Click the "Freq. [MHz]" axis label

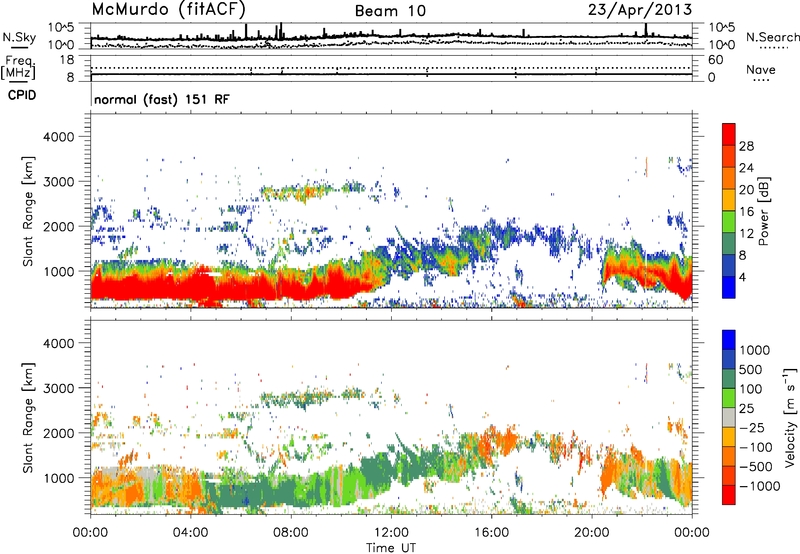click(x=18, y=67)
